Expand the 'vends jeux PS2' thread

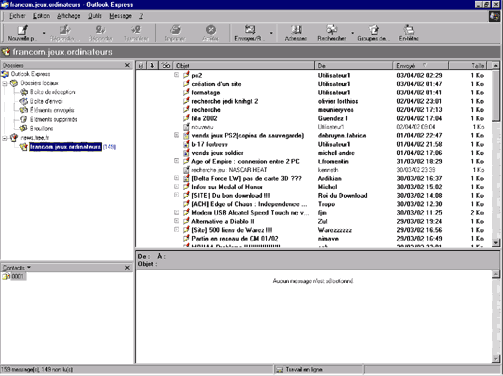click(x=176, y=135)
